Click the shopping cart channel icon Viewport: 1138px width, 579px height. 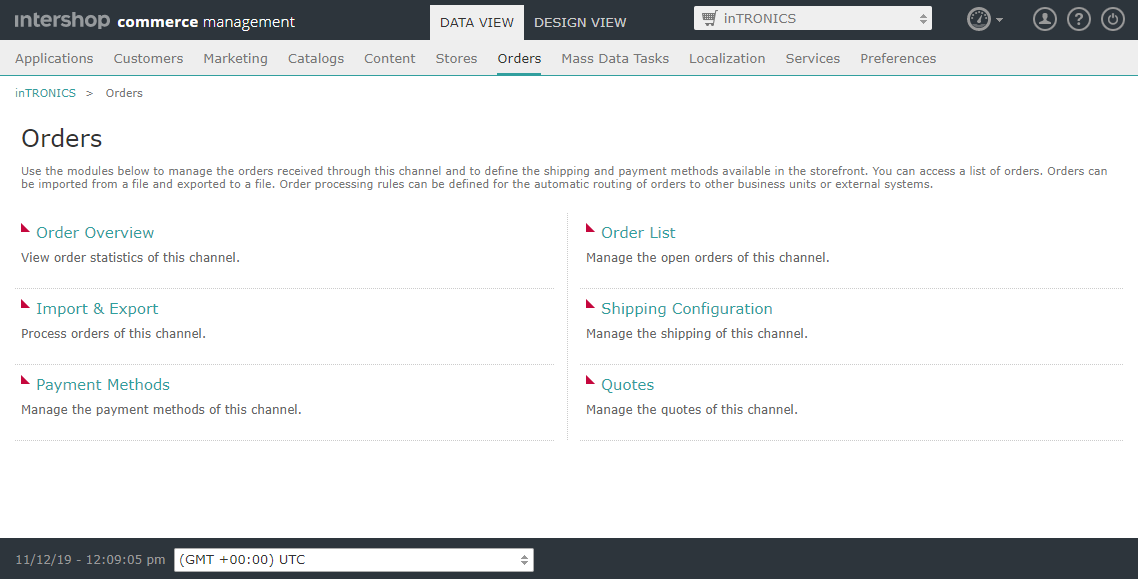coord(712,17)
